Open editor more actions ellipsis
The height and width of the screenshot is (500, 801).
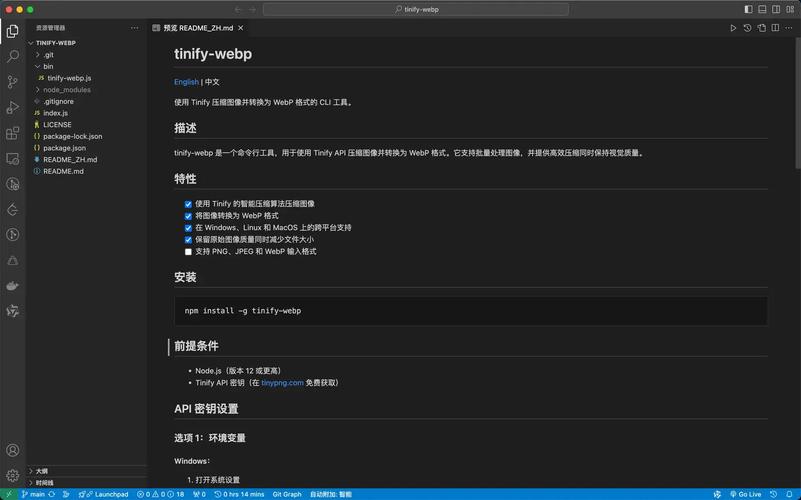coord(790,28)
